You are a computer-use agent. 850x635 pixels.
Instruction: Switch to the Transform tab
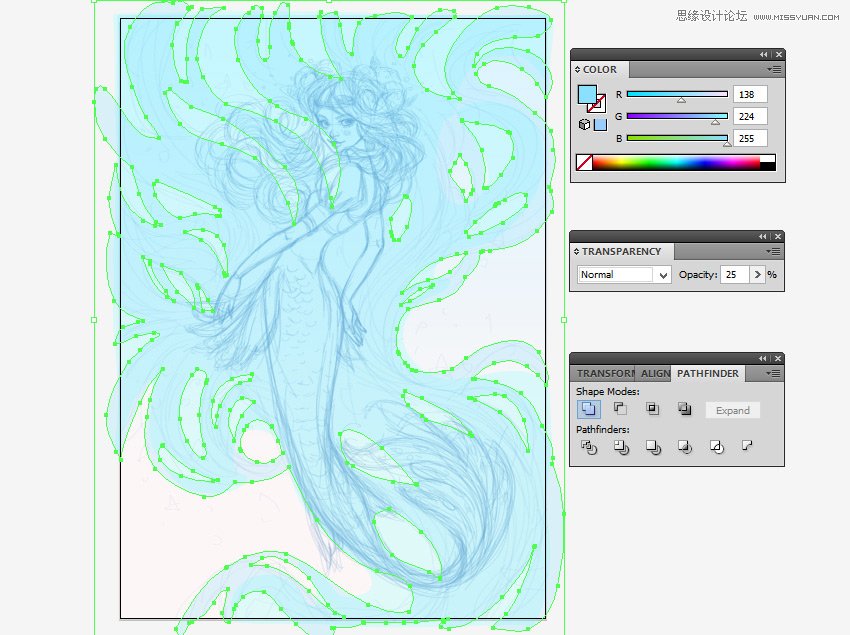[604, 373]
